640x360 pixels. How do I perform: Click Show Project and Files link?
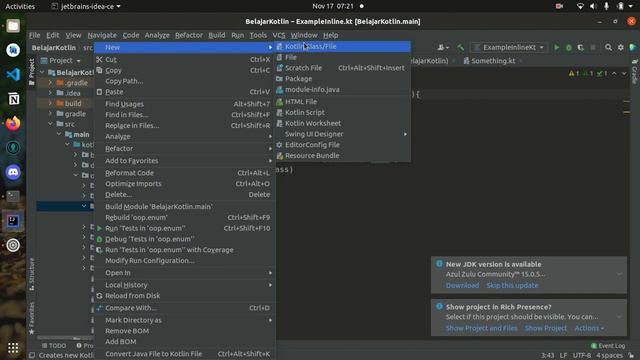click(481, 328)
